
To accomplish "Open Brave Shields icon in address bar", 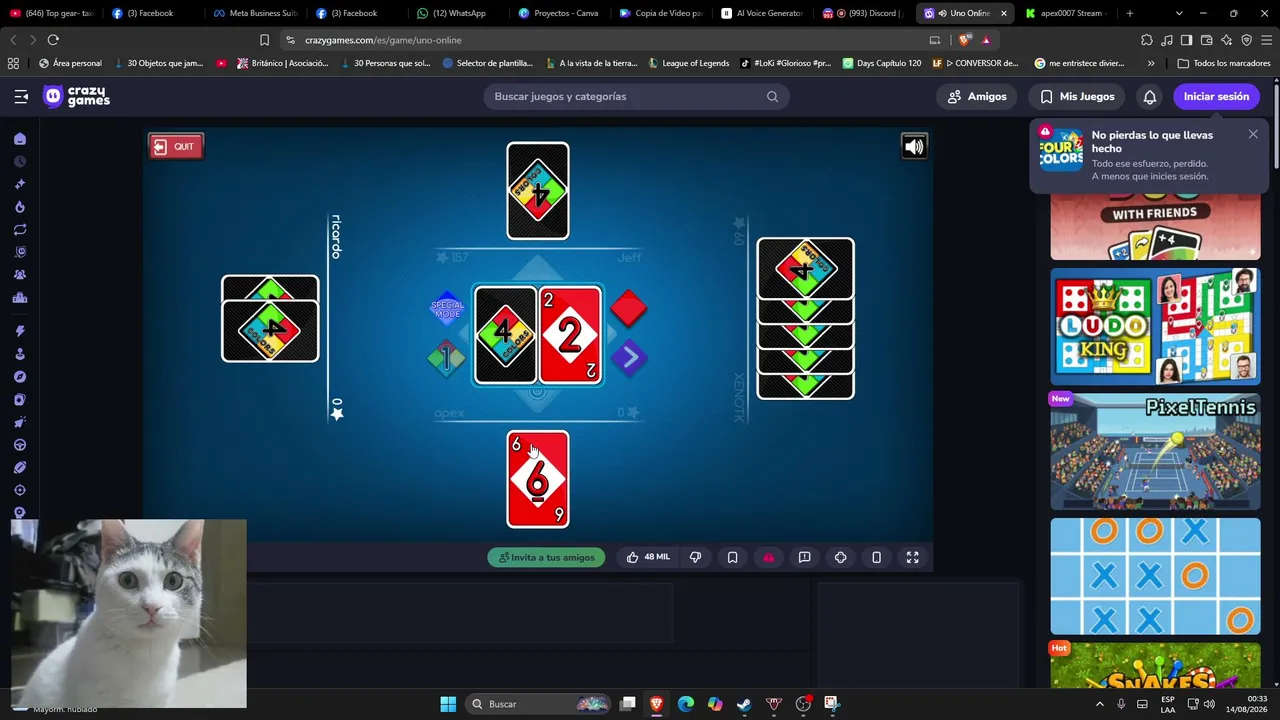I will (964, 40).
